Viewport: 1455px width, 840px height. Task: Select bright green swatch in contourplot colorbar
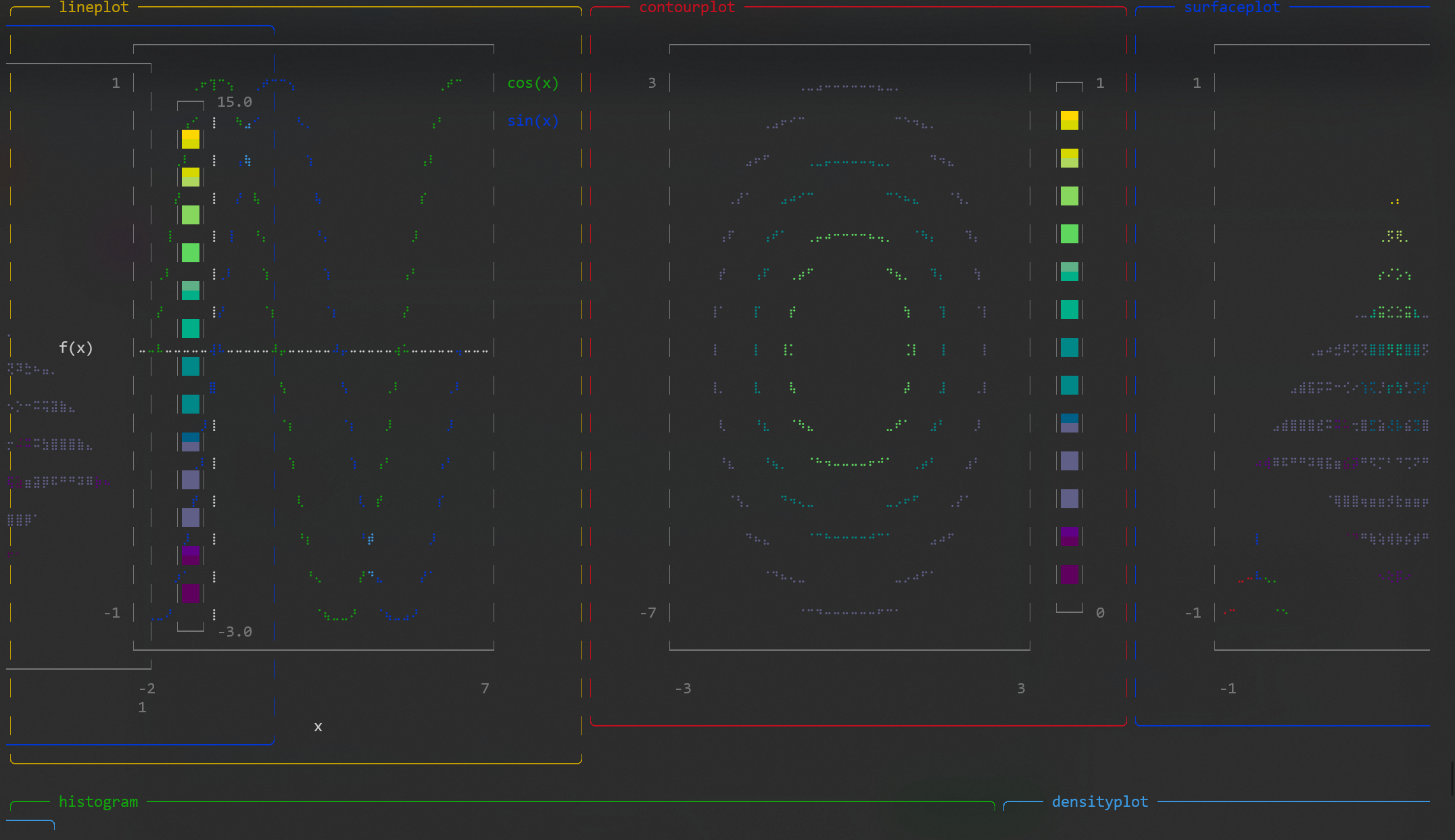[1069, 234]
